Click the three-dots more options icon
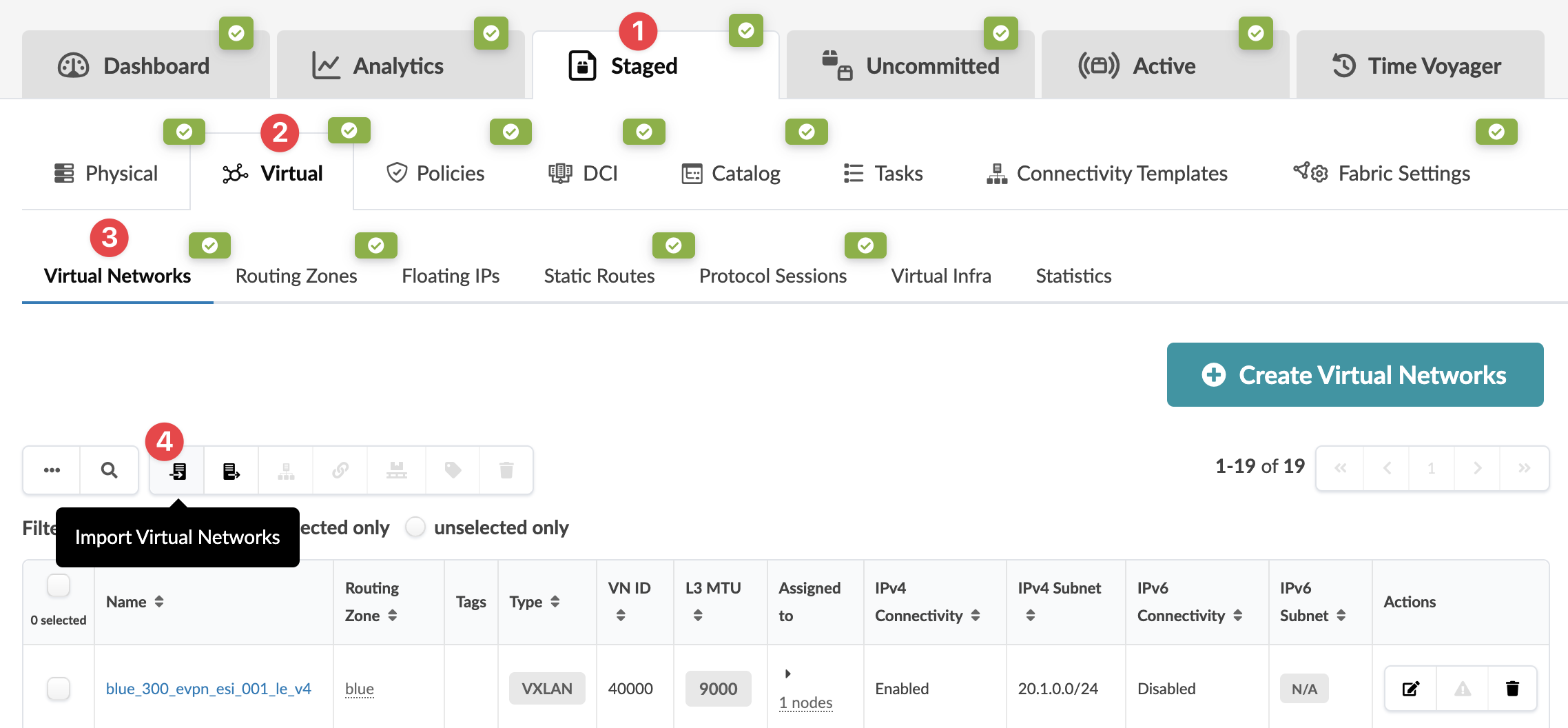The width and height of the screenshot is (1568, 728). (x=52, y=470)
